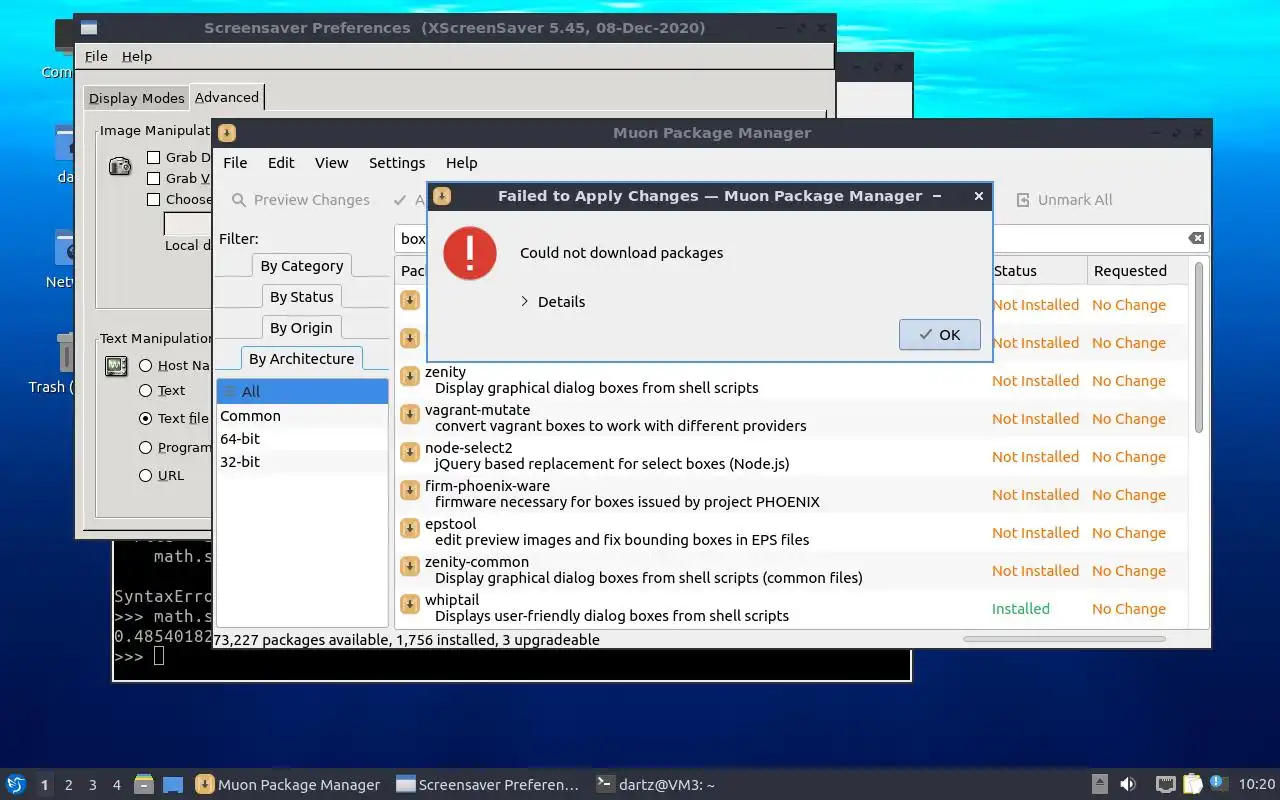This screenshot has width=1280, height=800.
Task: Click the Local directory input field
Action: pos(187,224)
